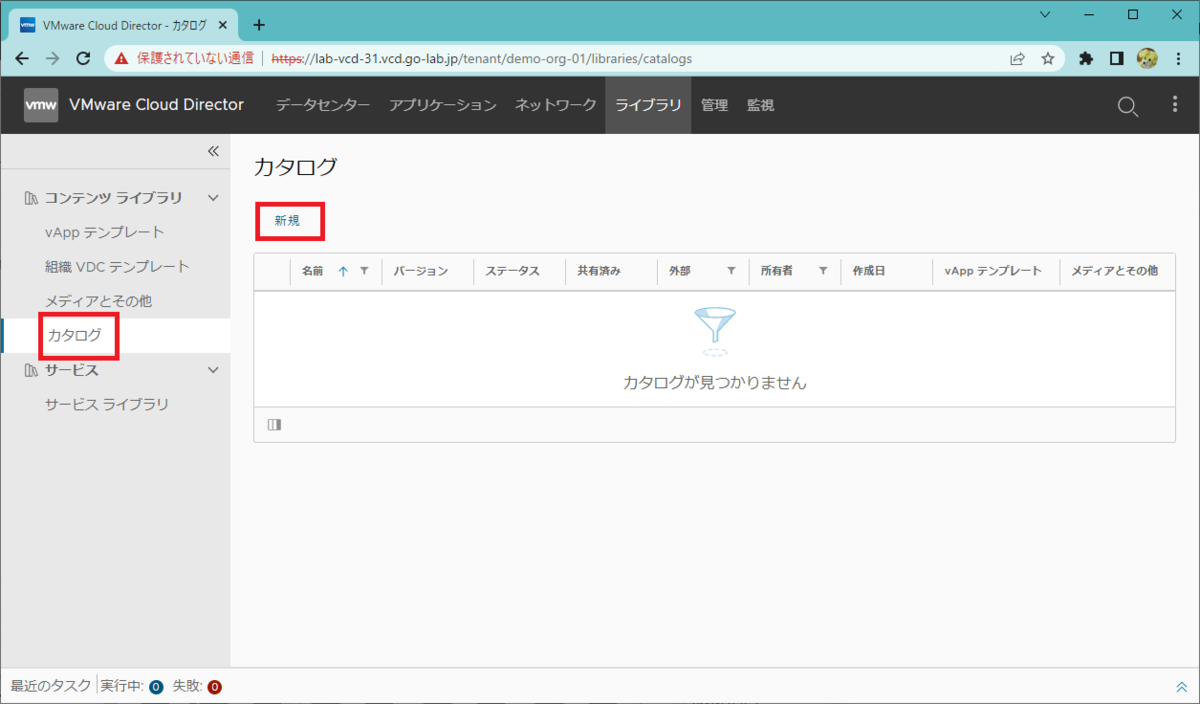Open vApp テンプレート in sidebar
Screen dimensions: 1200x704
[105, 232]
